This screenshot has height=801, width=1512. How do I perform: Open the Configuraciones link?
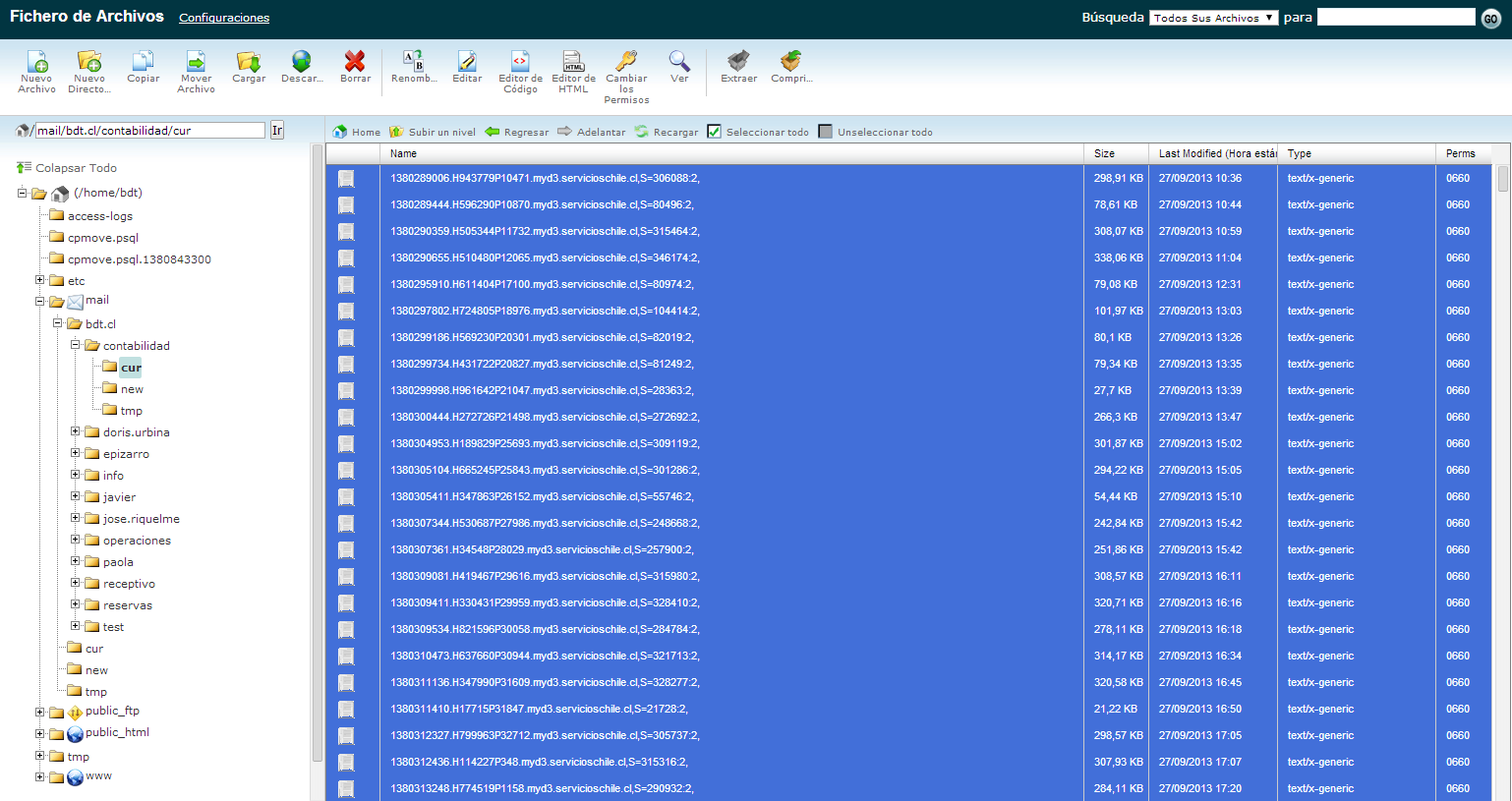tap(224, 18)
